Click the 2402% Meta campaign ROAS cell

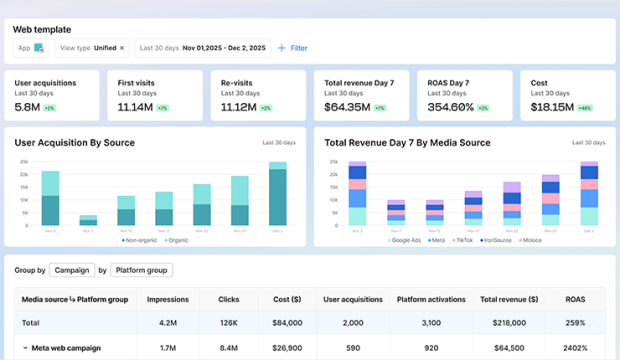pyautogui.click(x=575, y=348)
